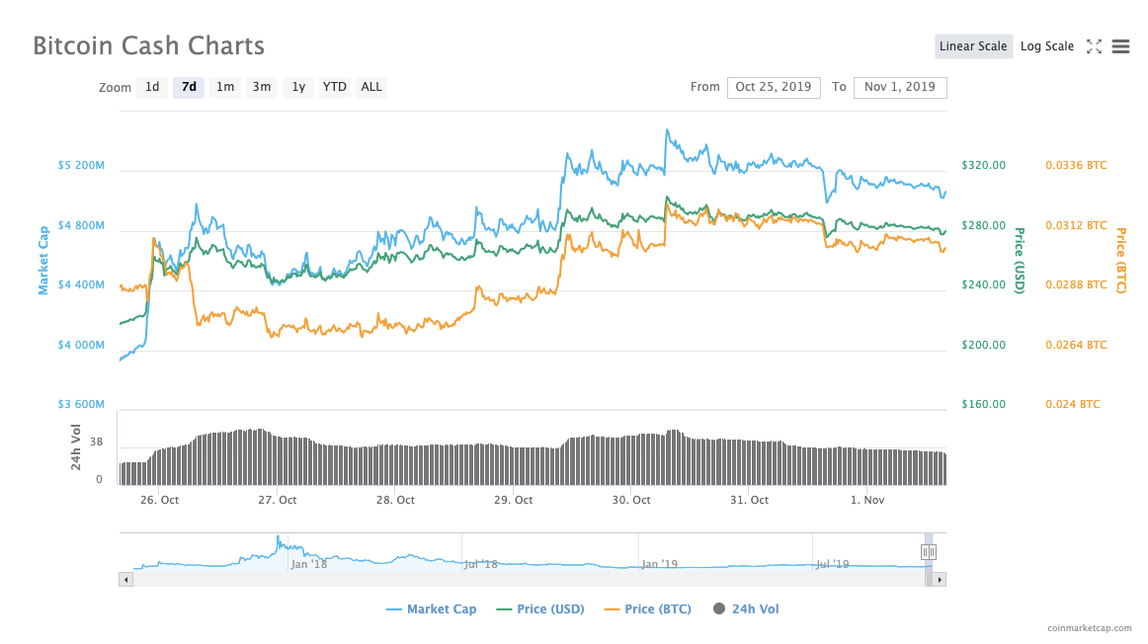Click the Market Cap vertical axis title
The width and height of the screenshot is (1148, 644).
click(43, 261)
